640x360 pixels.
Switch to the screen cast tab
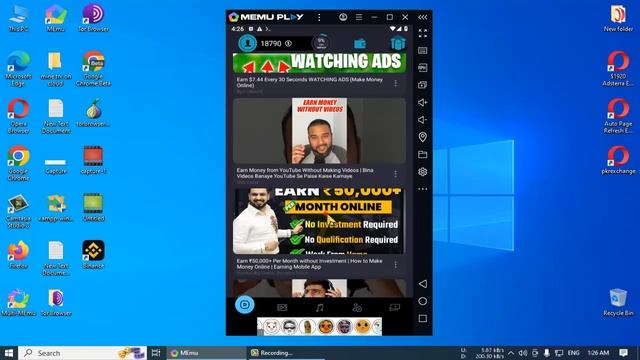(395, 307)
